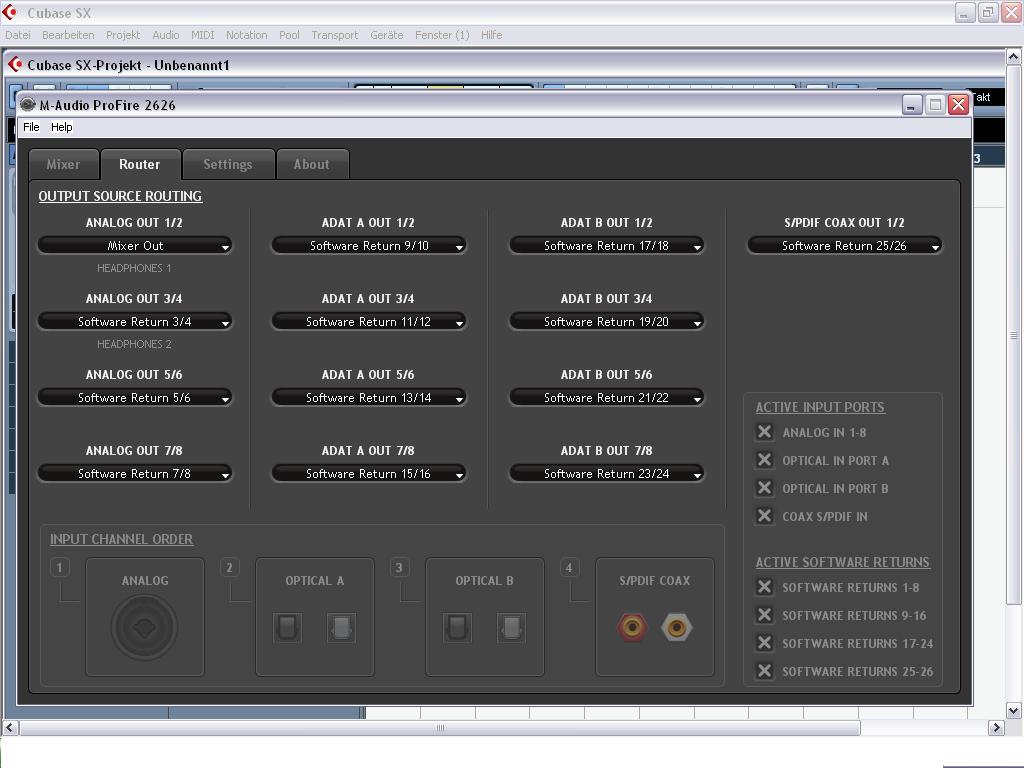Open the Notation menu in Cubase
The width and height of the screenshot is (1024, 768).
246,35
